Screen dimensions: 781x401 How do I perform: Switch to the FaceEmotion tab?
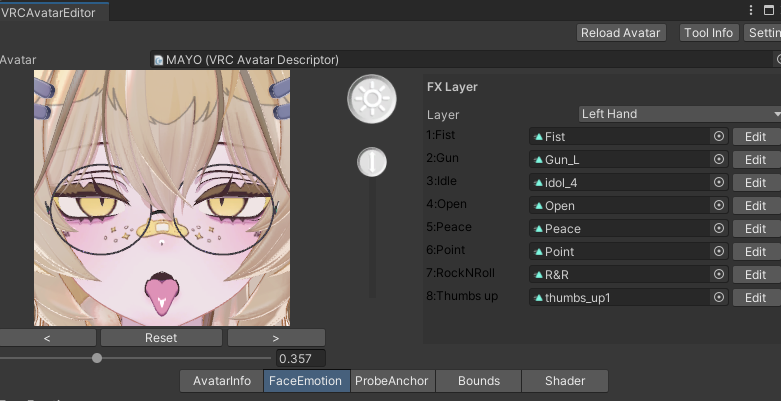(305, 381)
